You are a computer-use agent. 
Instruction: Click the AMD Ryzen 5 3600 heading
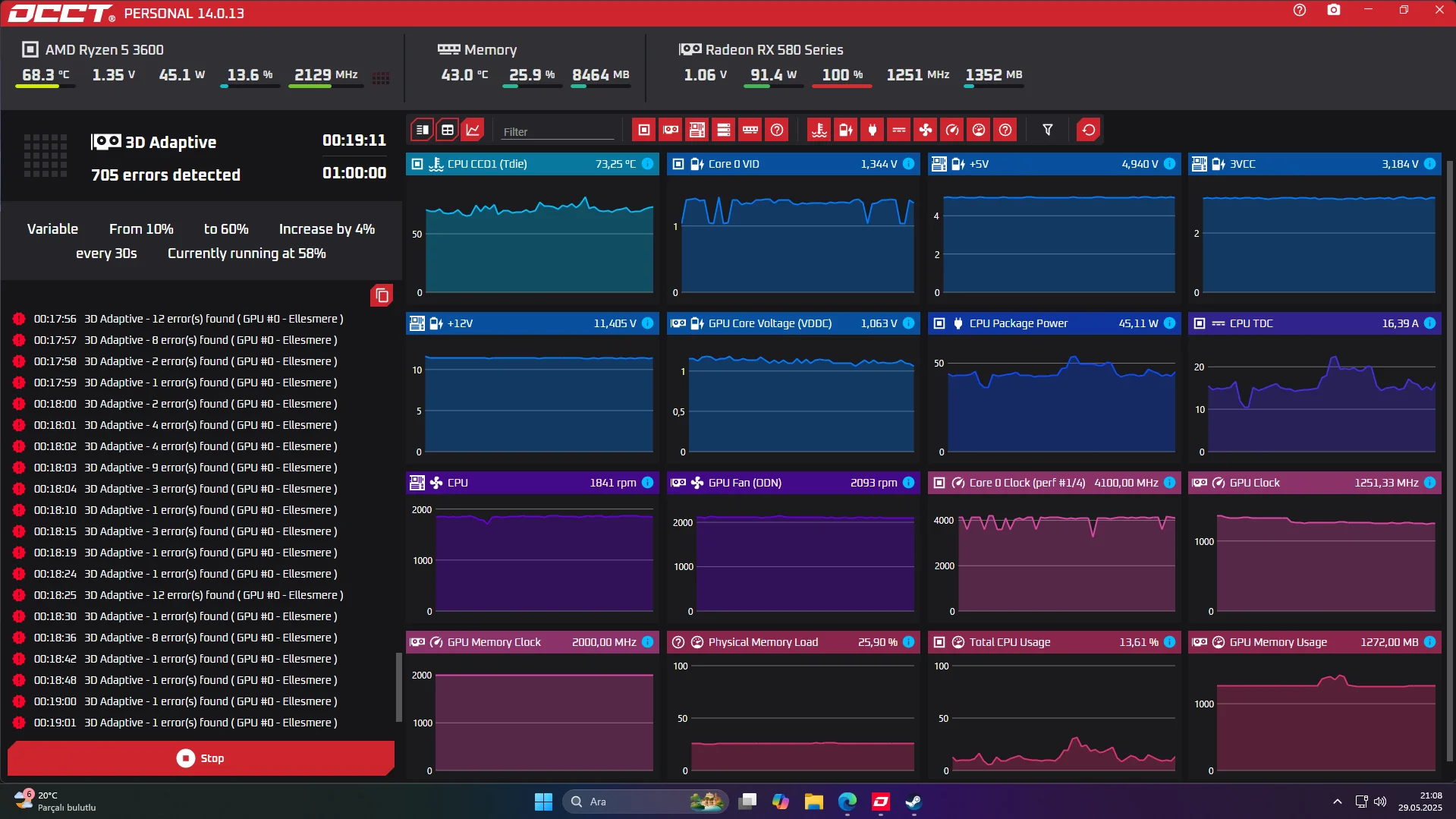pos(105,50)
